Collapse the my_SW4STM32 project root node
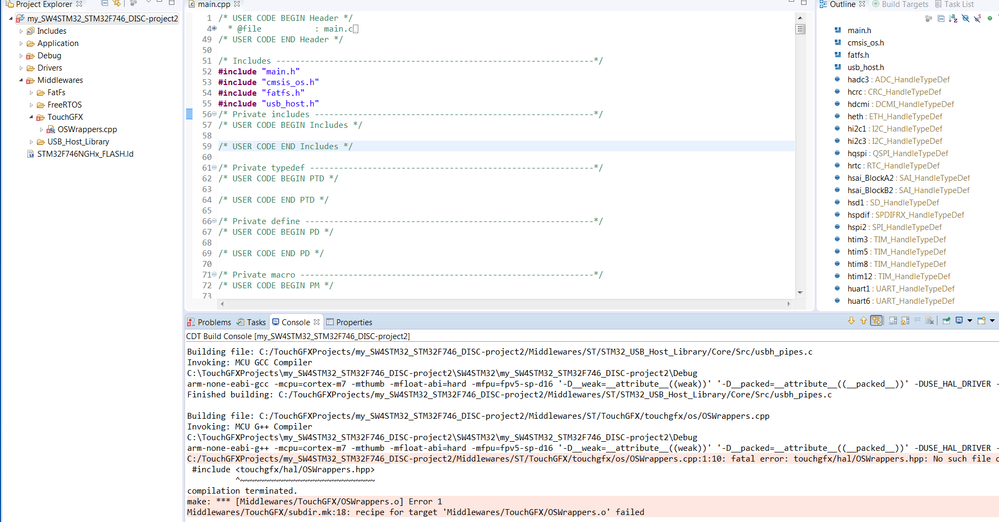 (11, 18)
